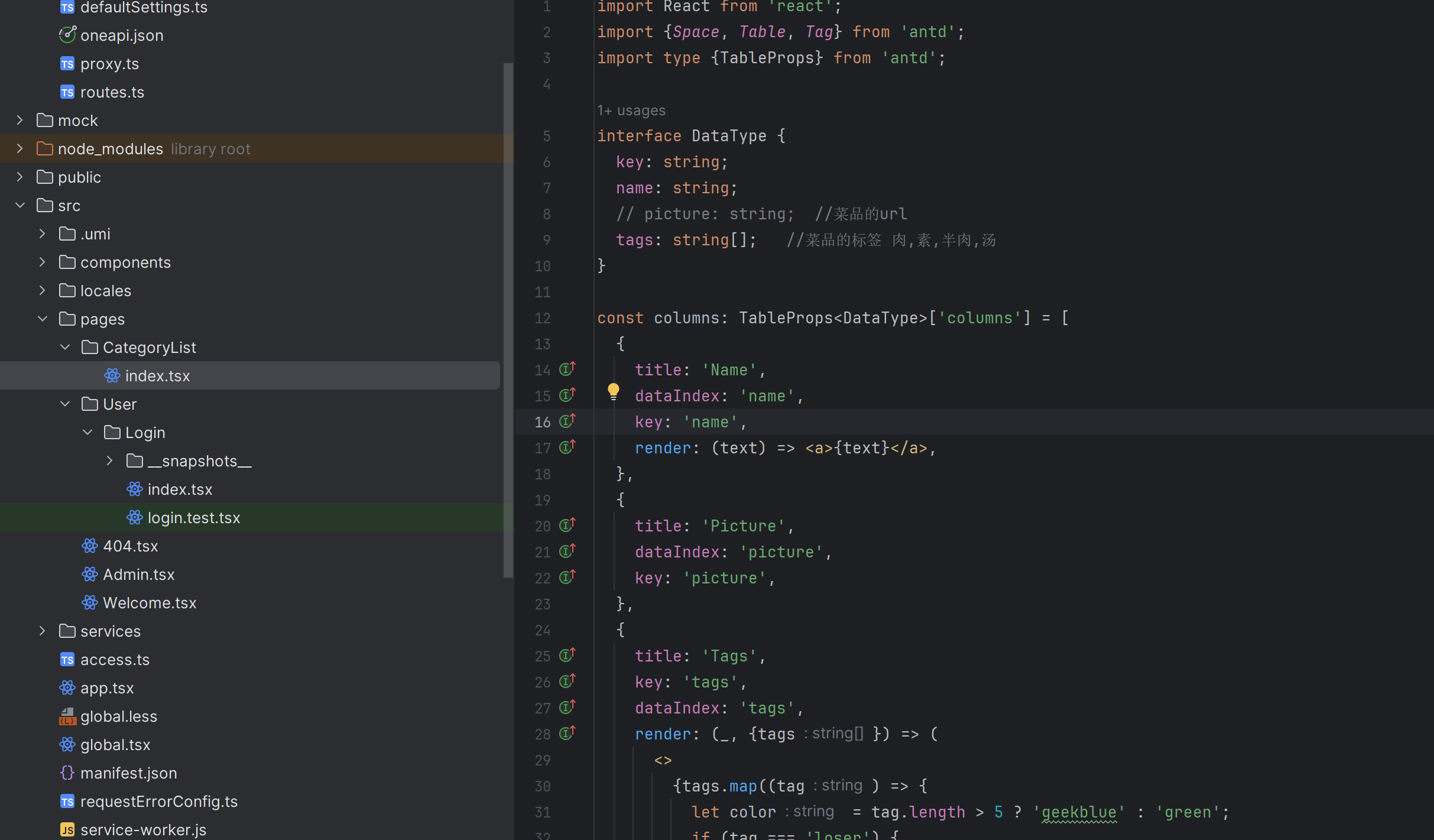
Task: Click the implements gutter icon on line 28
Action: 567,734
